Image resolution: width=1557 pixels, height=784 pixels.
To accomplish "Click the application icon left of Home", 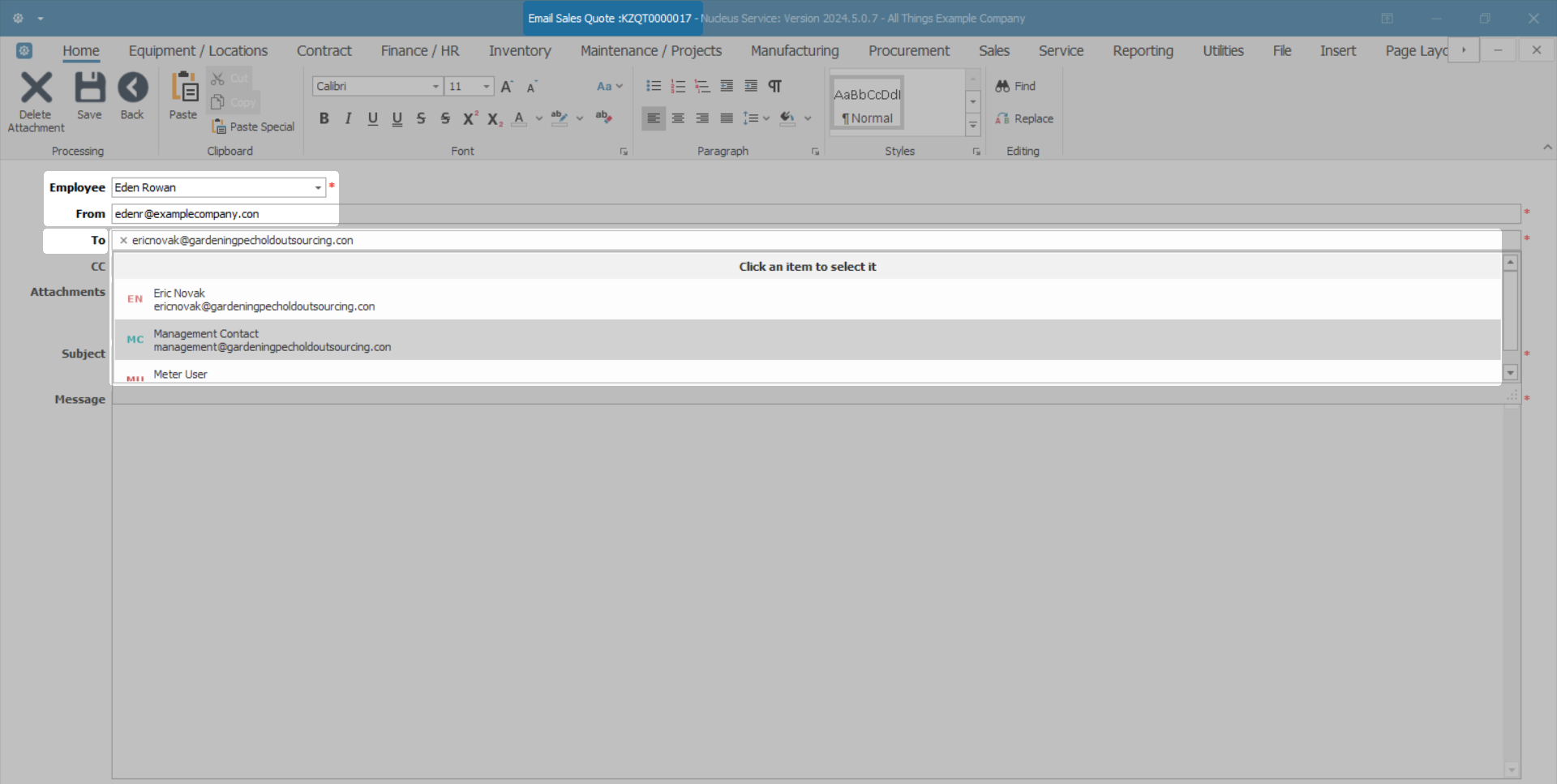I will (x=24, y=50).
